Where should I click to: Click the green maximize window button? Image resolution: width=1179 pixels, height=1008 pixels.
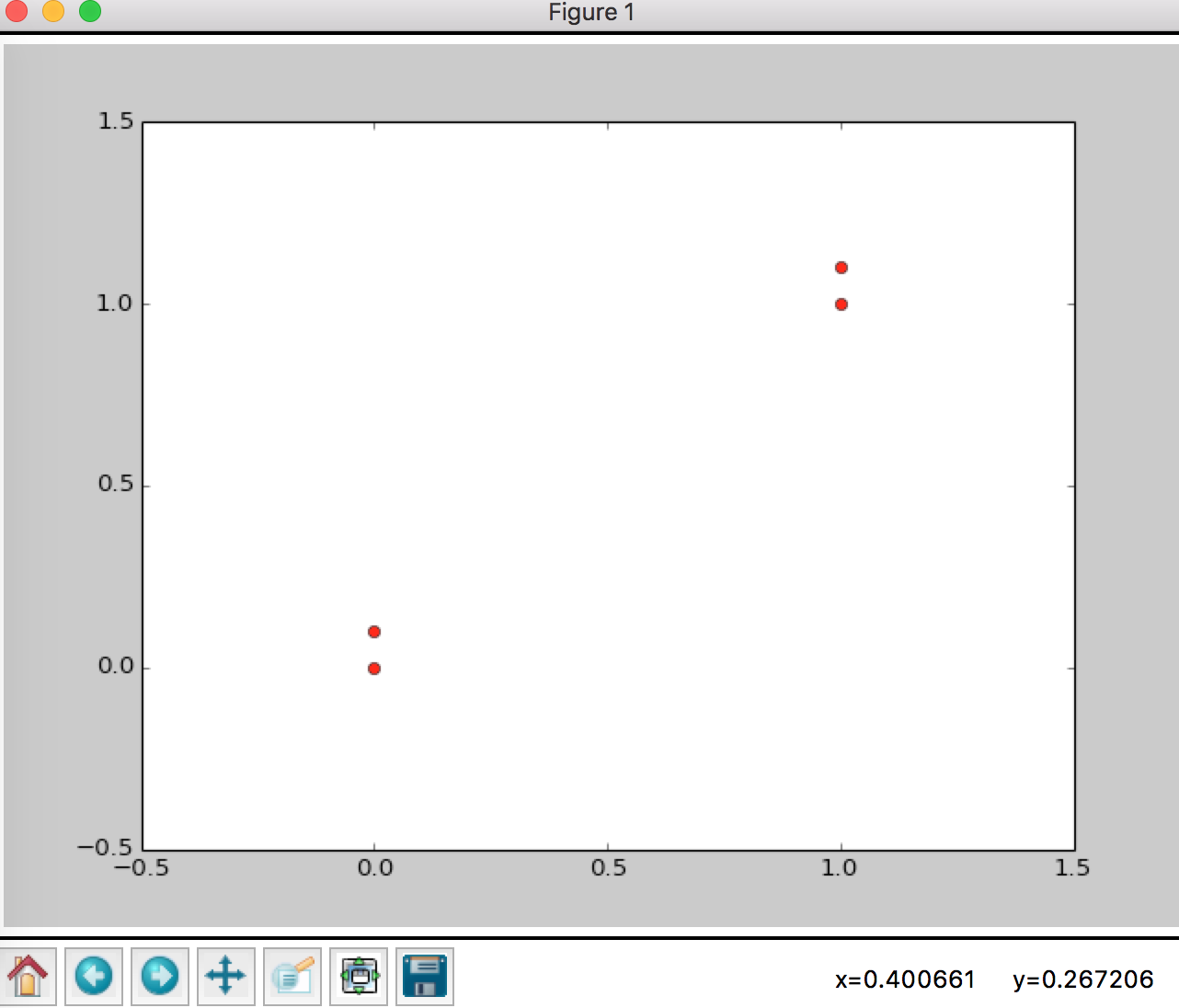click(x=90, y=12)
